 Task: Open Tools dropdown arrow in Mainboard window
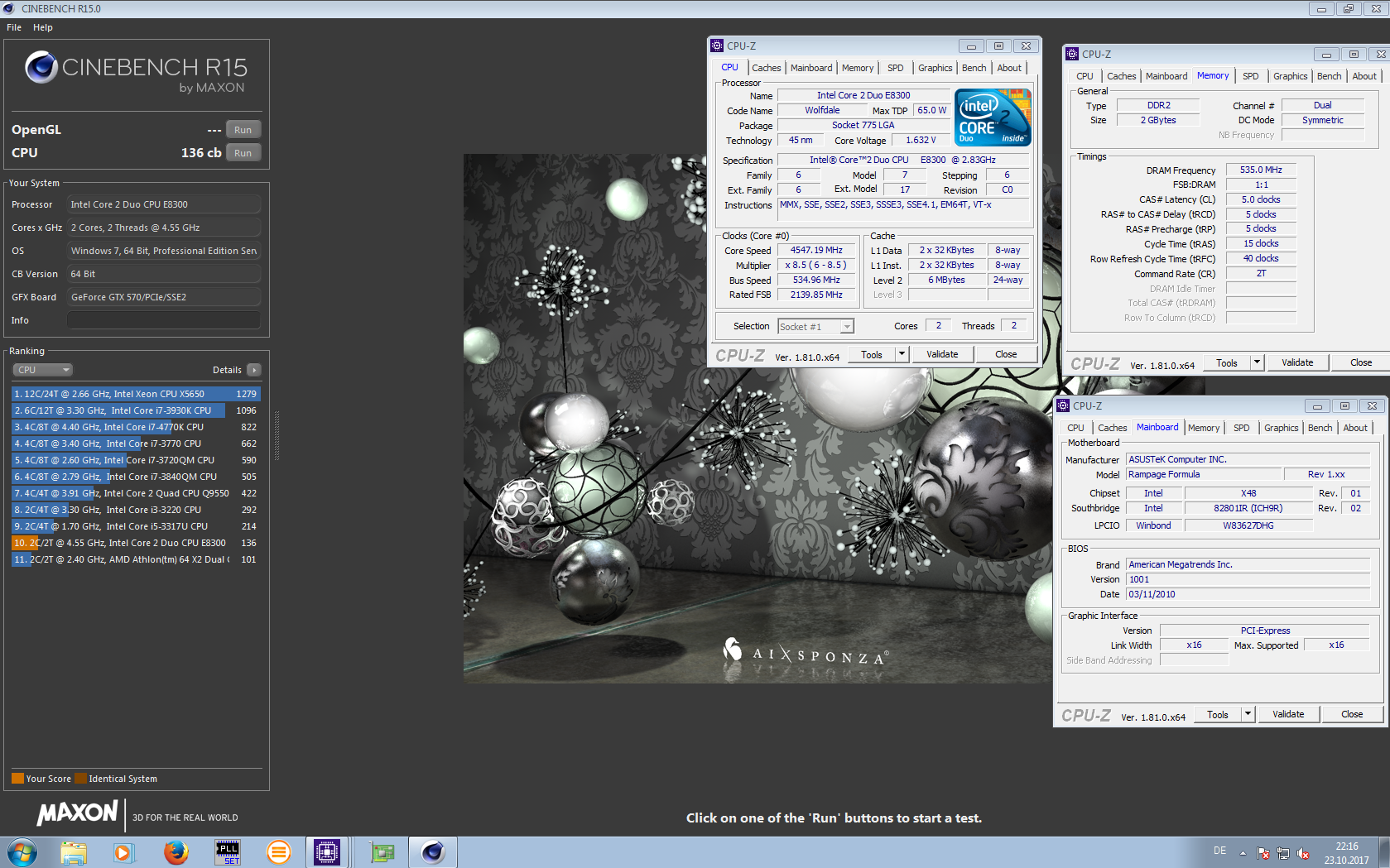pyautogui.click(x=1248, y=714)
